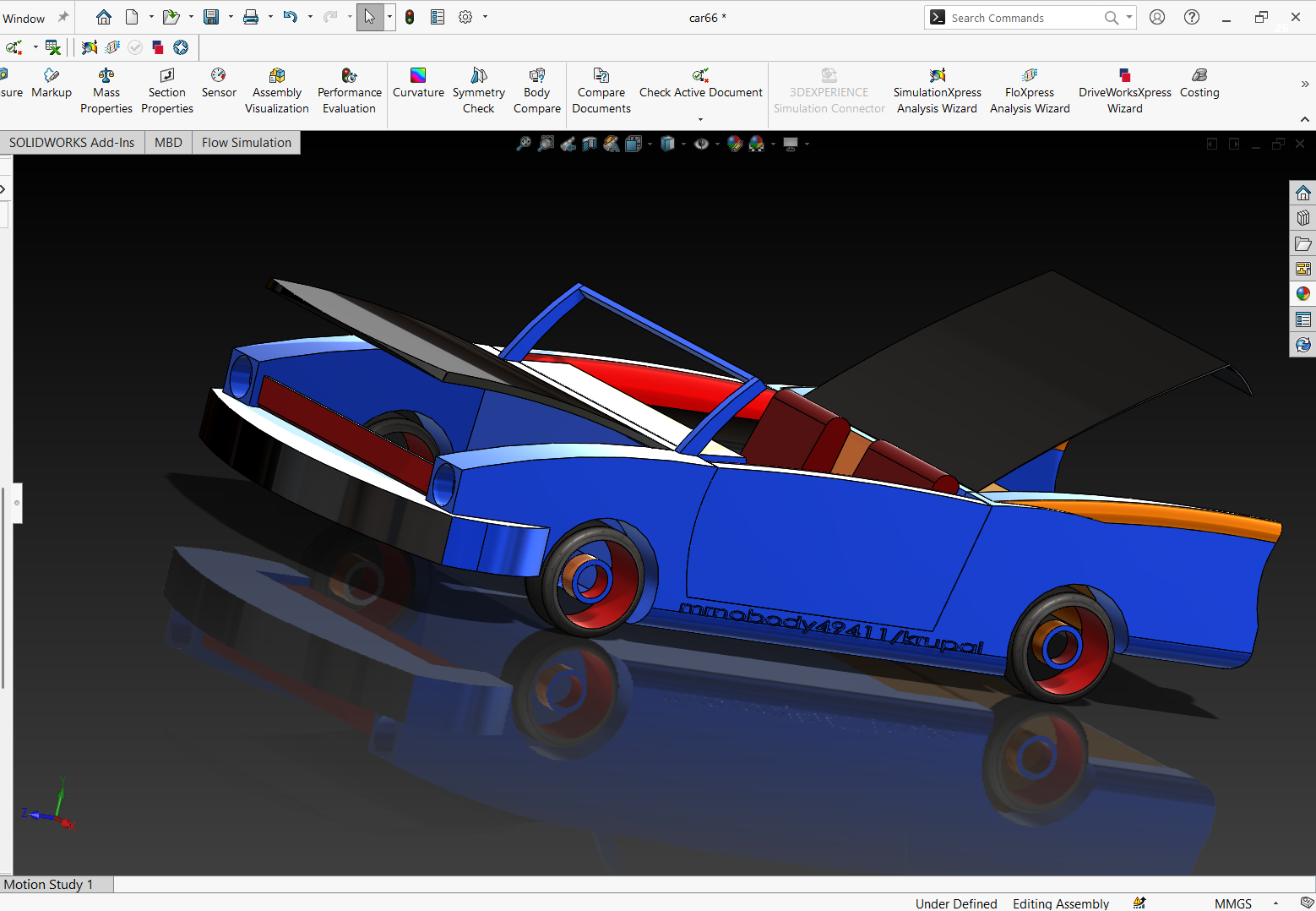The width and height of the screenshot is (1316, 911).
Task: Toggle the Appearances tab in task pane
Action: coord(1302,294)
